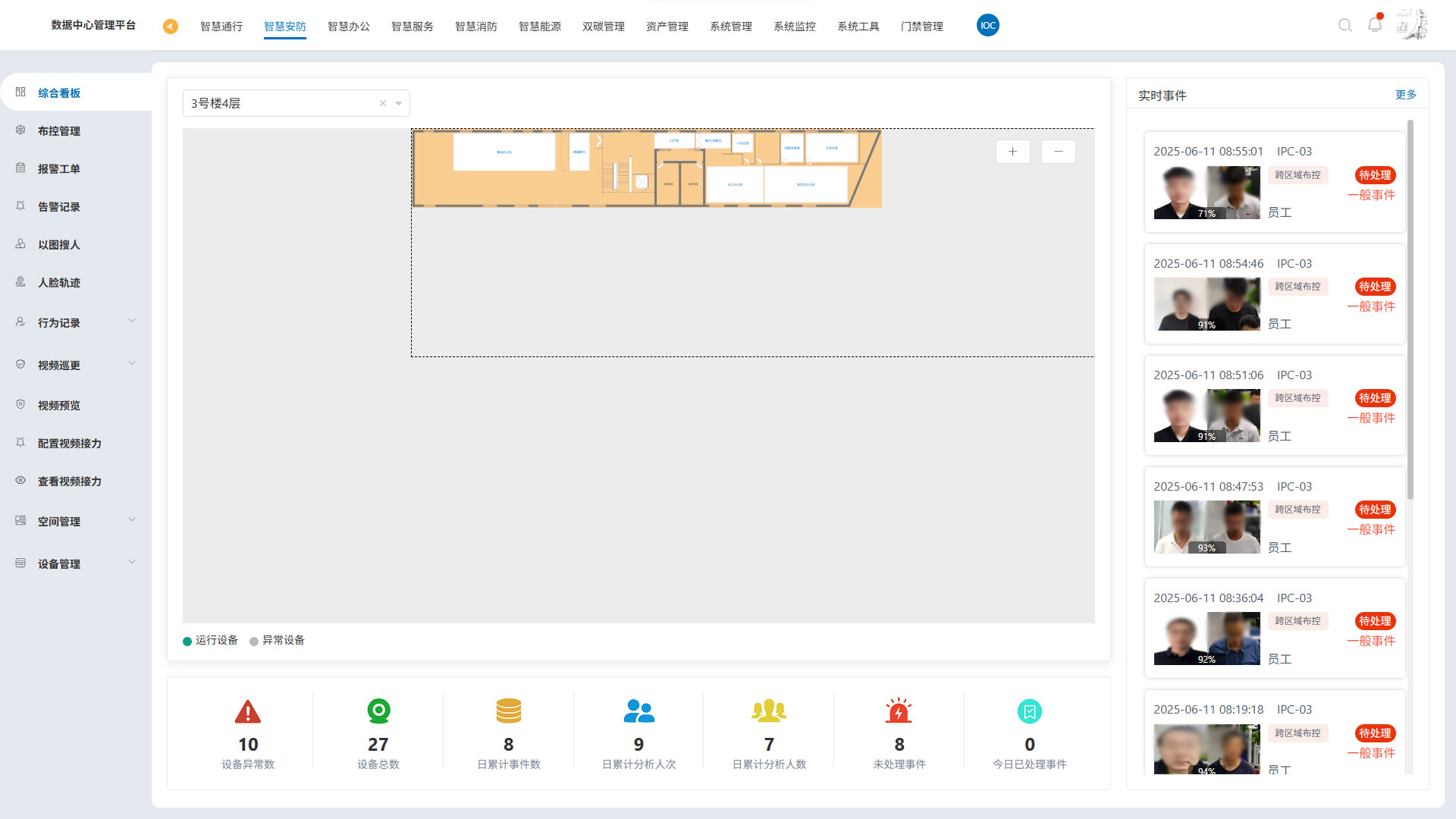Screen dimensions: 1456x819
Task: Click the zoom in plus button
Action: click(x=1012, y=152)
